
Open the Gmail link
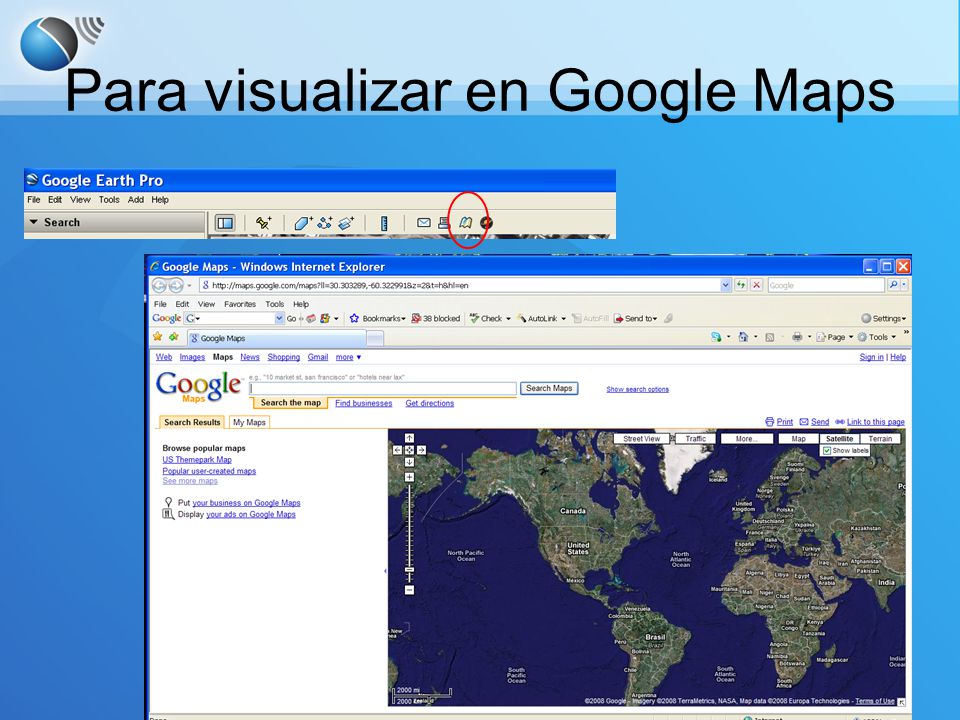(x=318, y=357)
